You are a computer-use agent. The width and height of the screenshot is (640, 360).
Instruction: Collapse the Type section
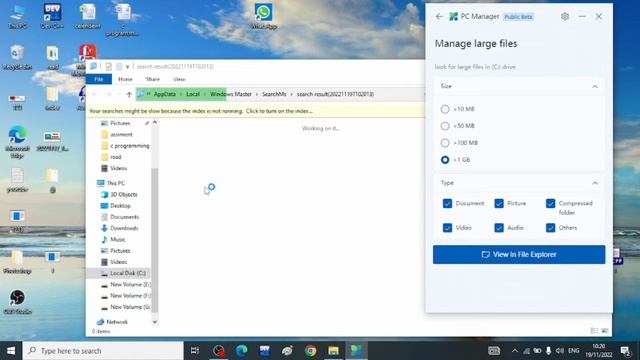pos(595,183)
